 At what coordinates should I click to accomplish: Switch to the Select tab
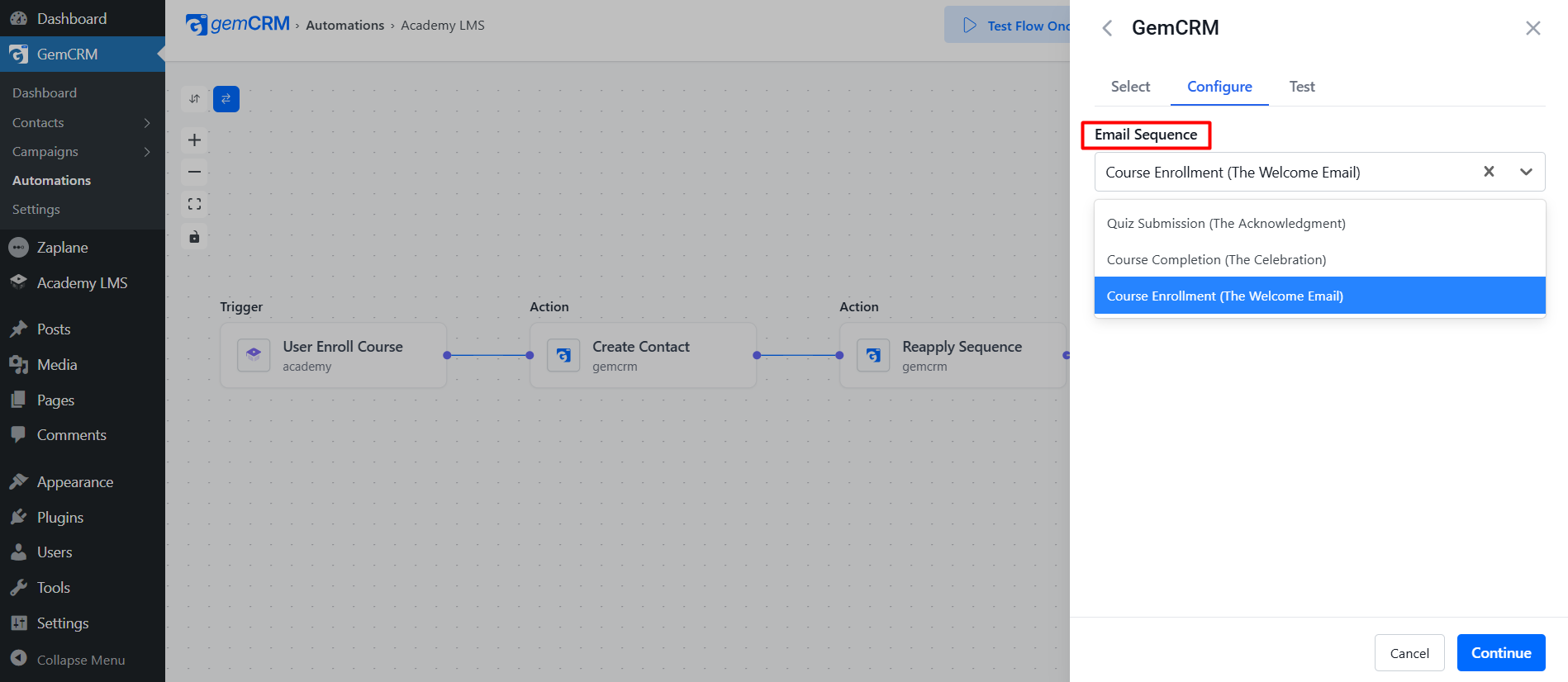tap(1130, 87)
